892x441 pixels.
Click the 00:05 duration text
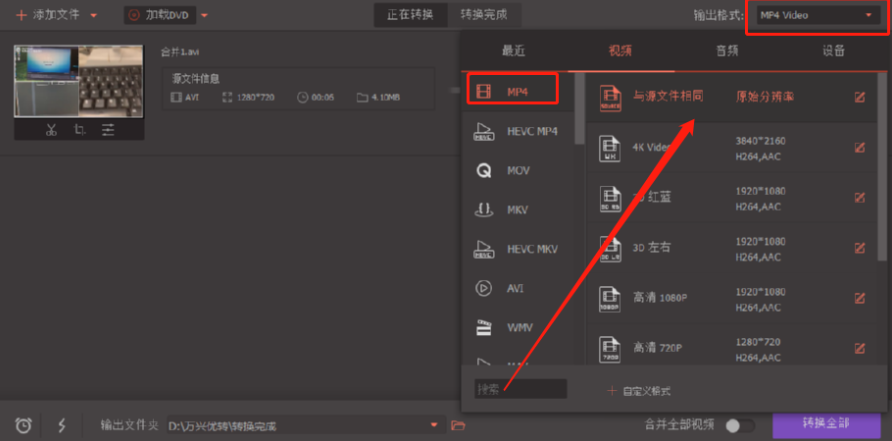tap(323, 97)
